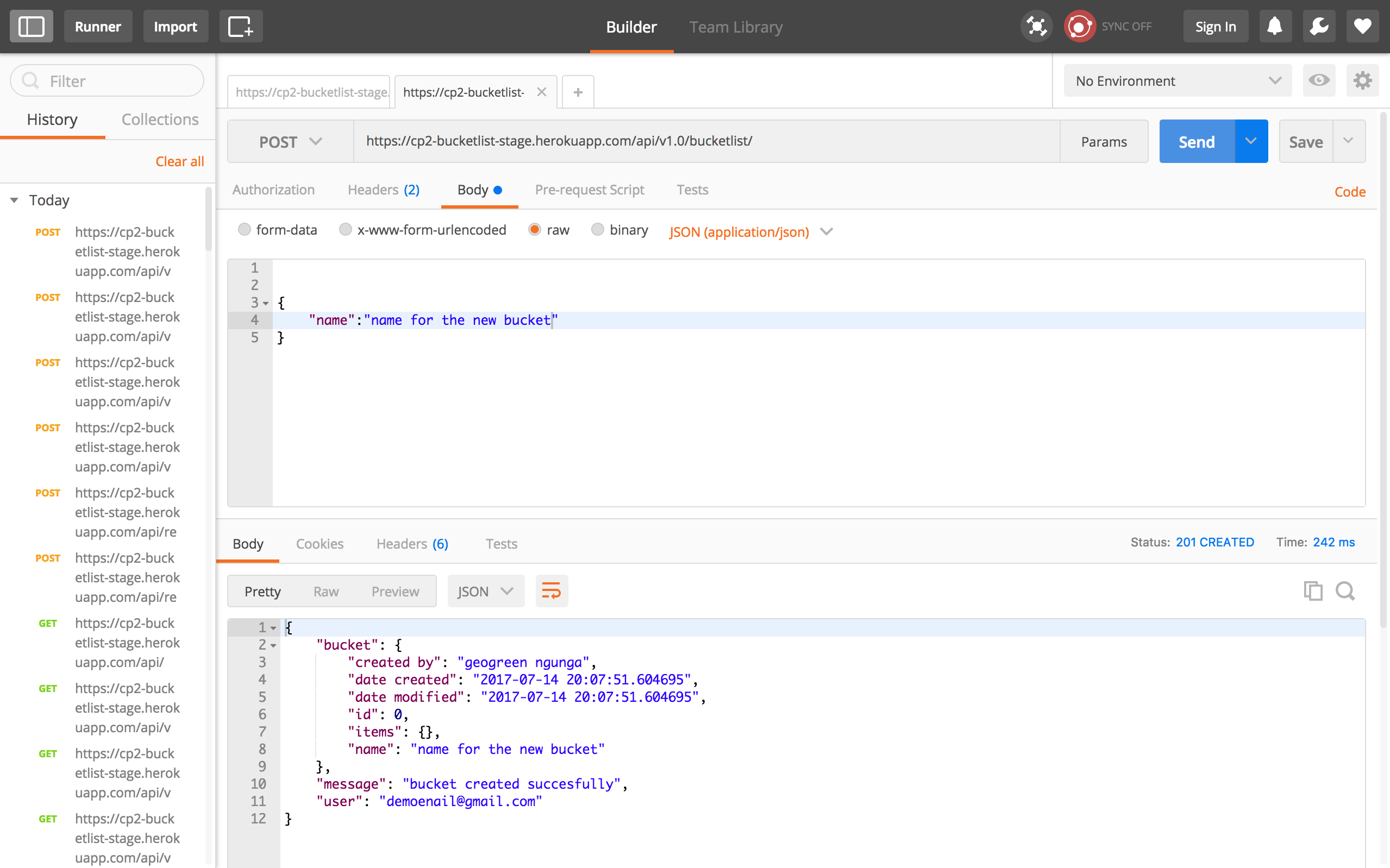Switch to the Tests tab in request

(692, 190)
